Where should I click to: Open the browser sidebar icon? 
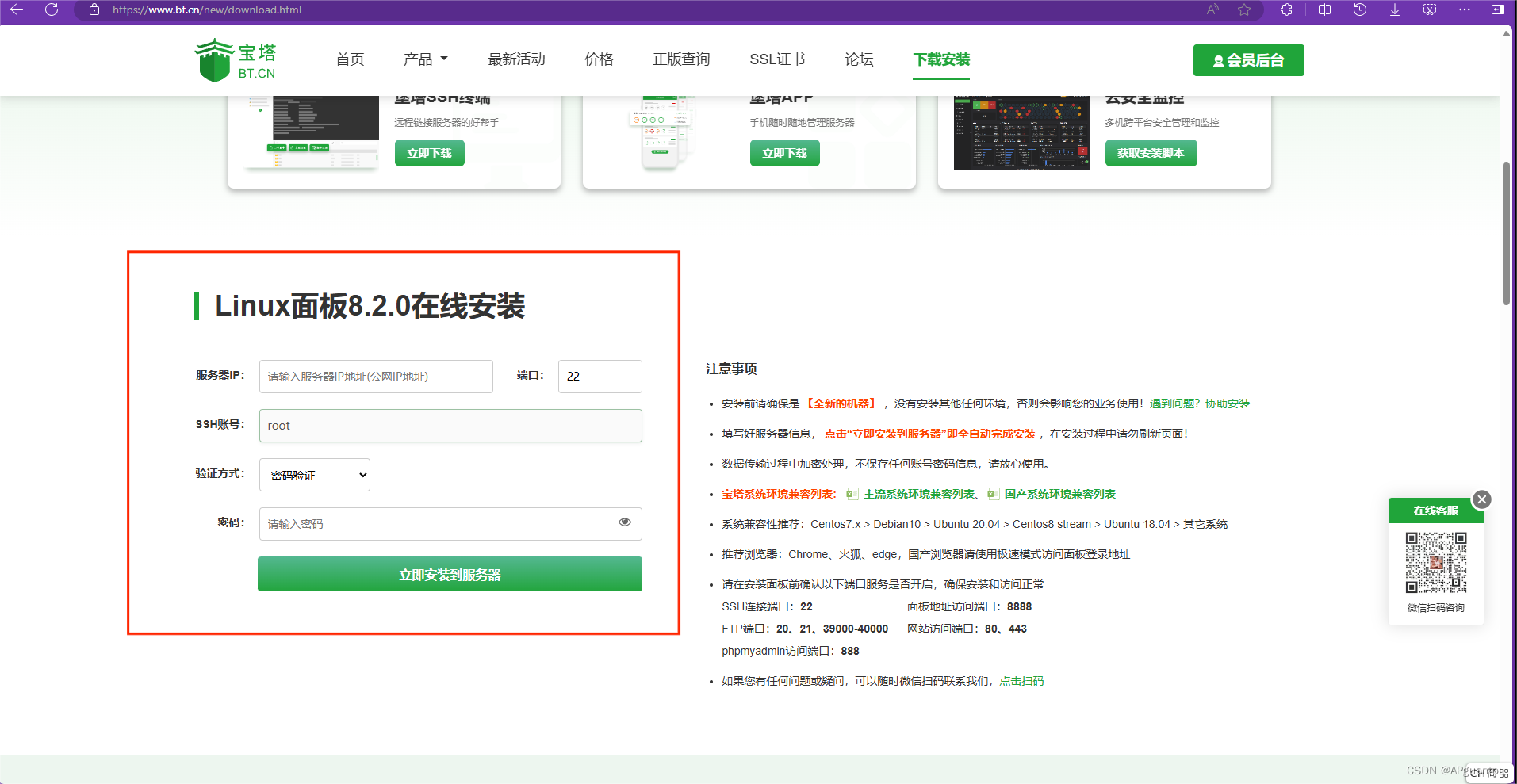point(1498,10)
